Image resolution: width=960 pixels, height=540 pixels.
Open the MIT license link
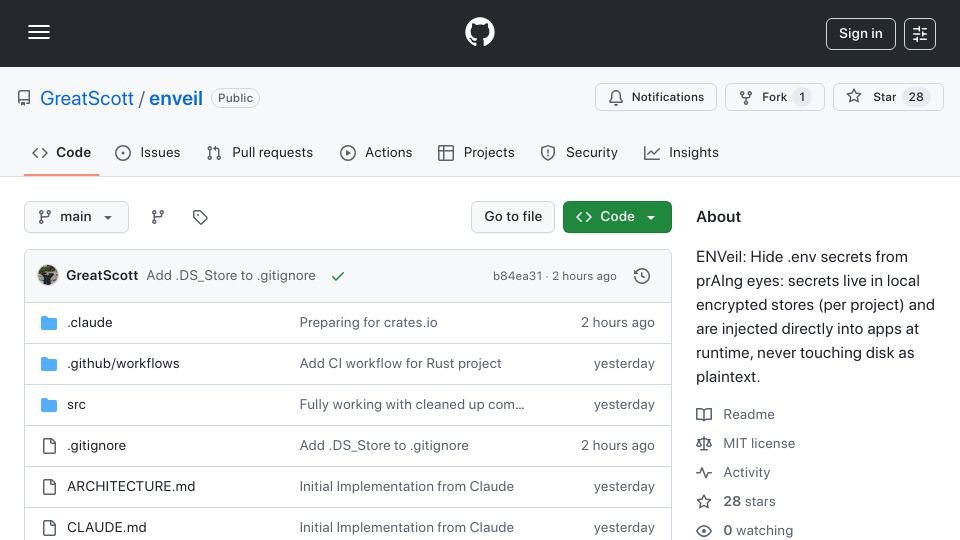click(x=759, y=443)
